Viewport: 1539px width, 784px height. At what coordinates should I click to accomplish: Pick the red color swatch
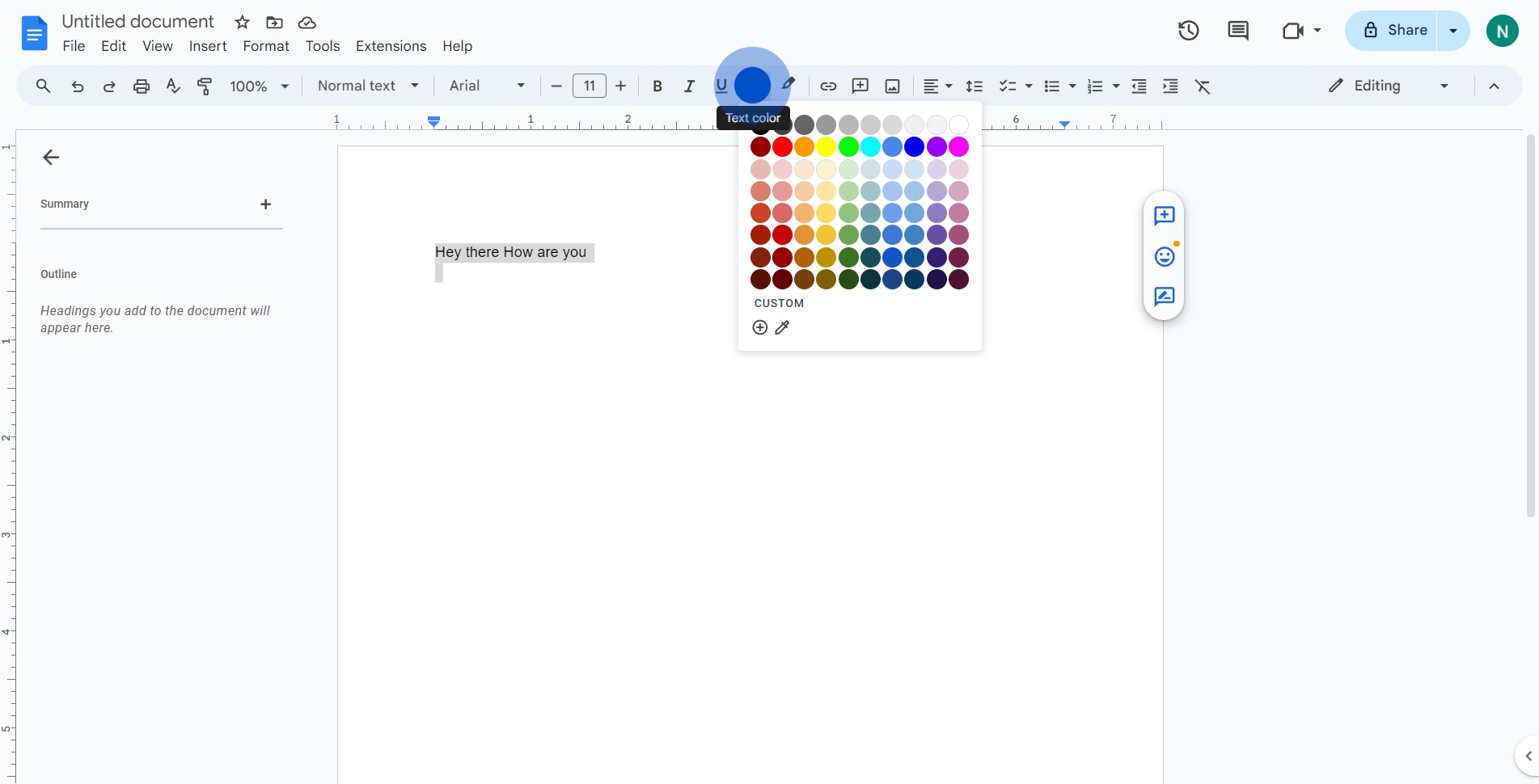[x=782, y=147]
